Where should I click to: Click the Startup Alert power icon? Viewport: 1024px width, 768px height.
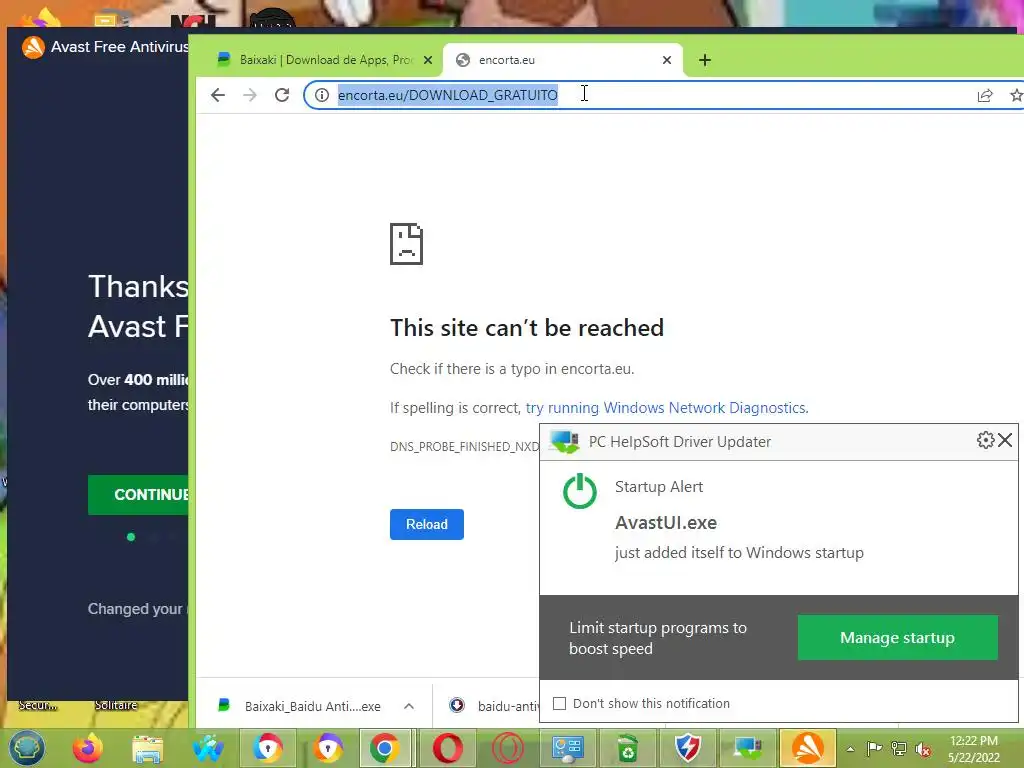[580, 491]
